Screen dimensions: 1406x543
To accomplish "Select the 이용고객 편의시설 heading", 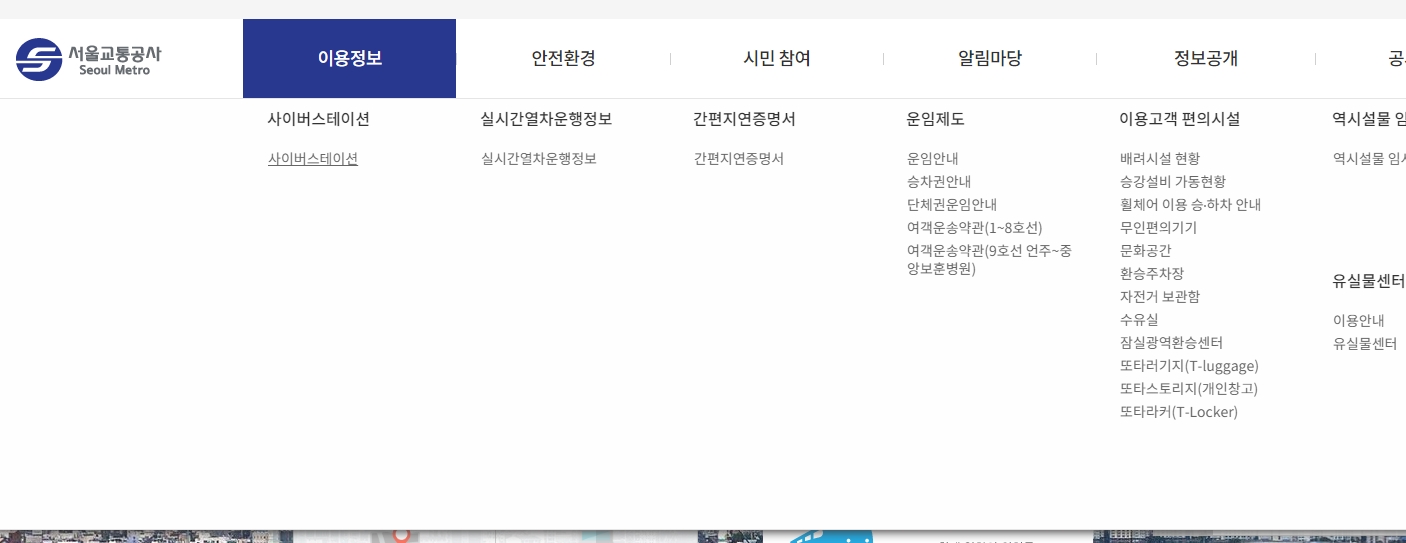I will tap(1179, 119).
